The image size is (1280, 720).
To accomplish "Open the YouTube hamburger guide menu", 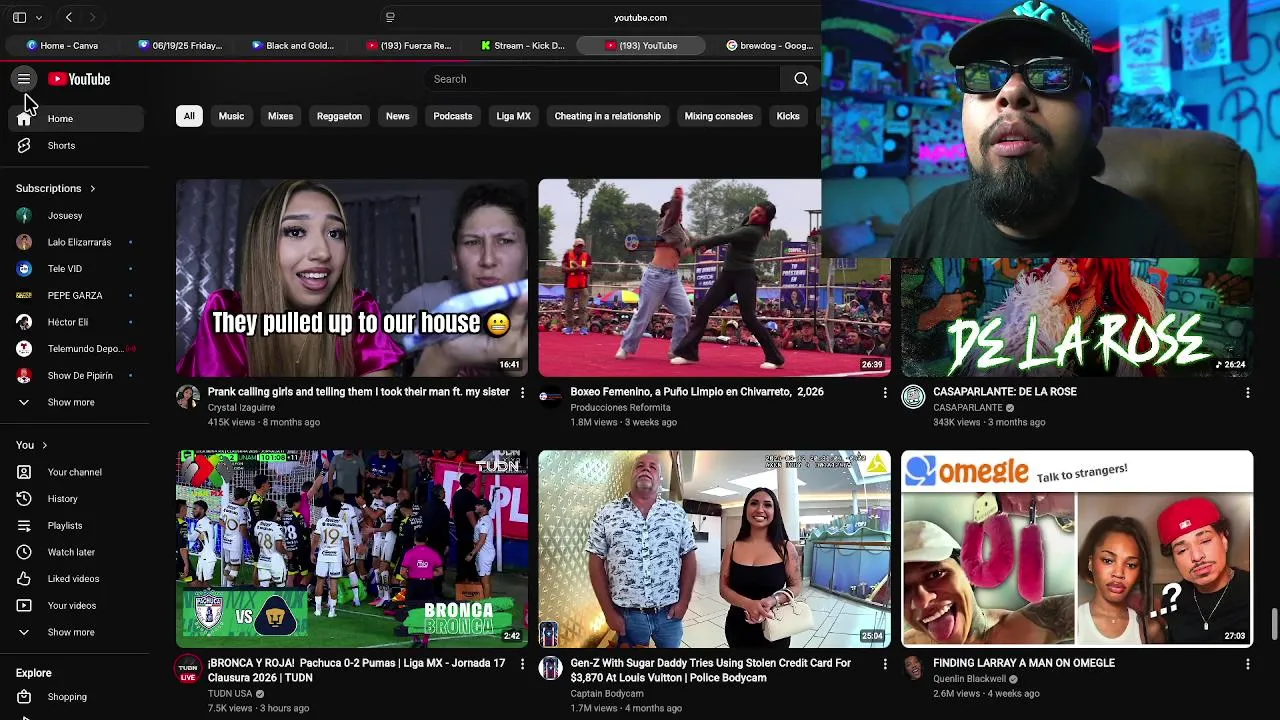I will pos(24,79).
